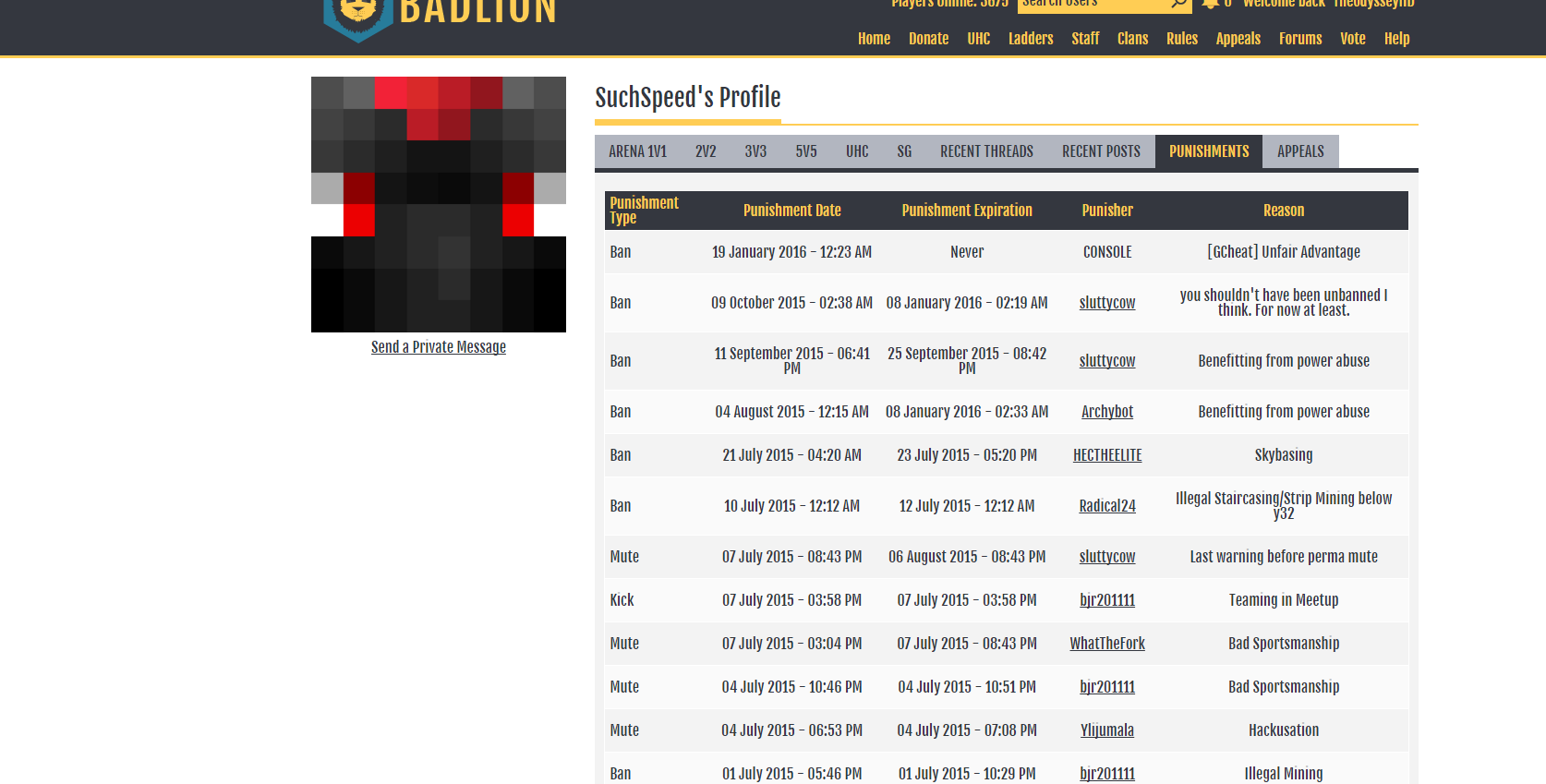Click the Skybasing reason cell
The image size is (1546, 784).
[1284, 455]
